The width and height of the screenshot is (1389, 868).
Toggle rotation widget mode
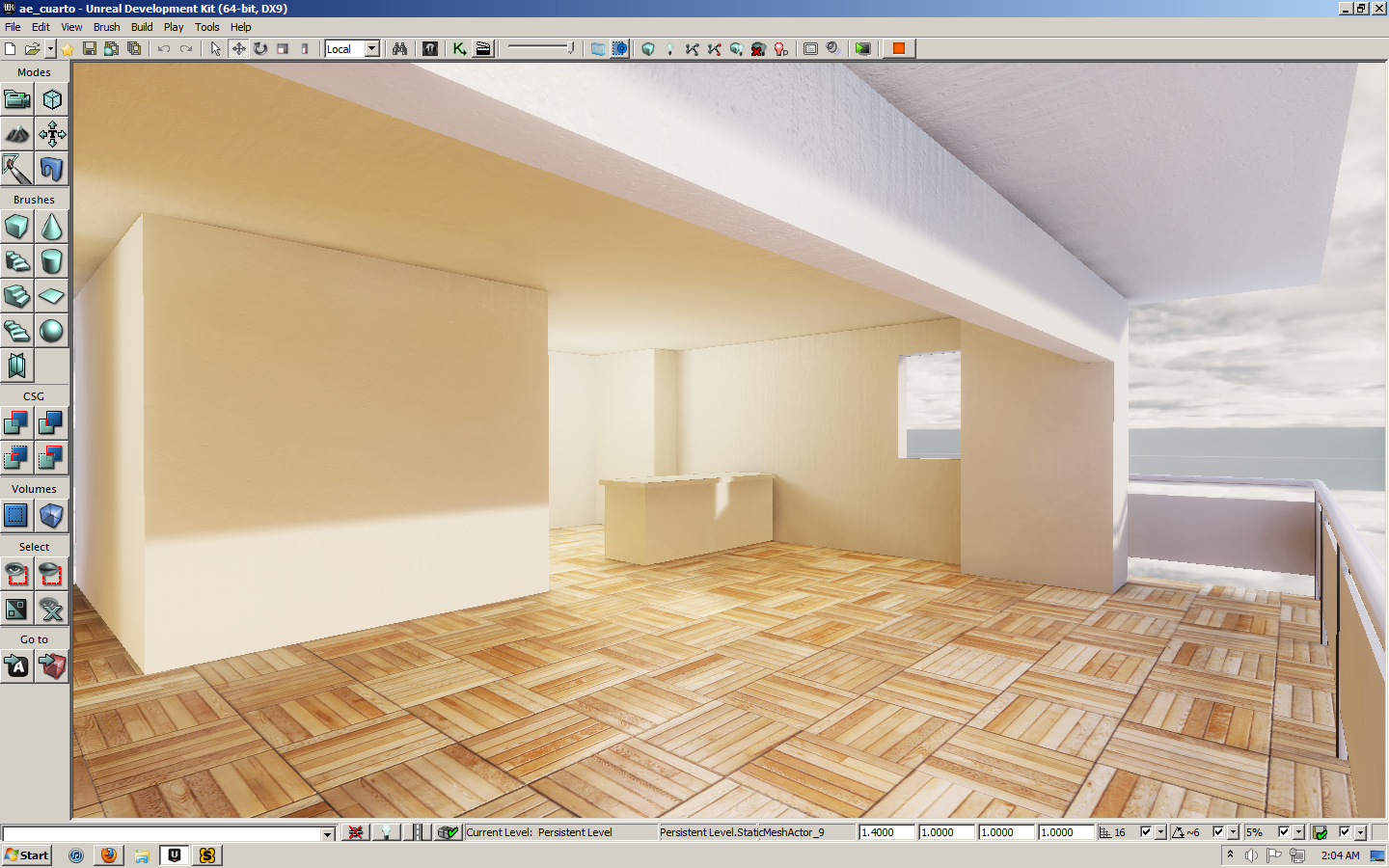click(x=260, y=48)
